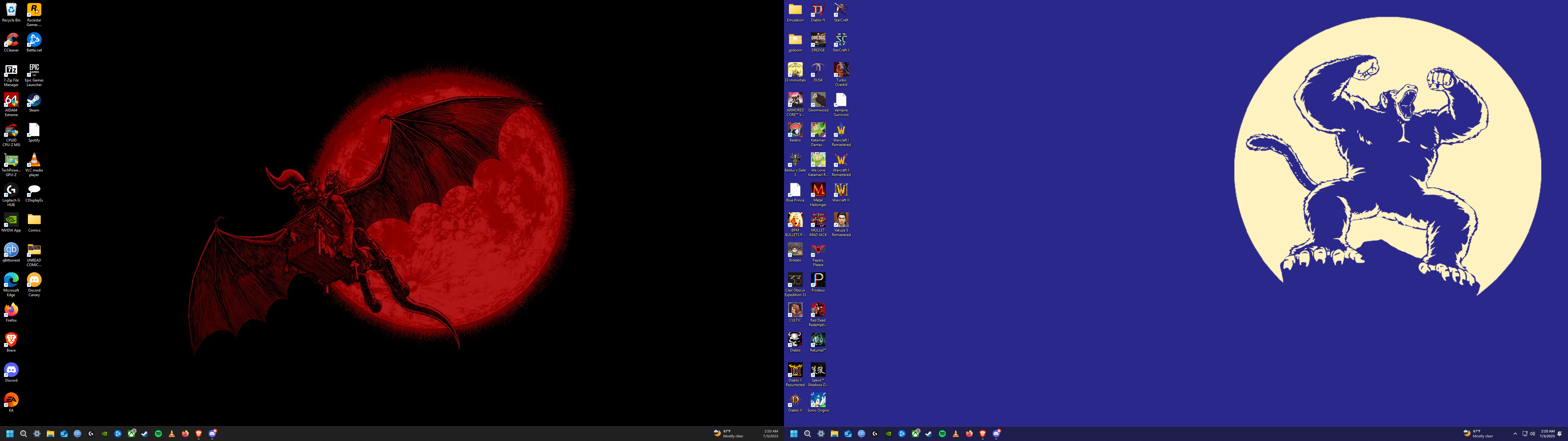The image size is (1568, 441).
Task: Open Outlook on red-moon screen's taskbar
Action: click(64, 434)
